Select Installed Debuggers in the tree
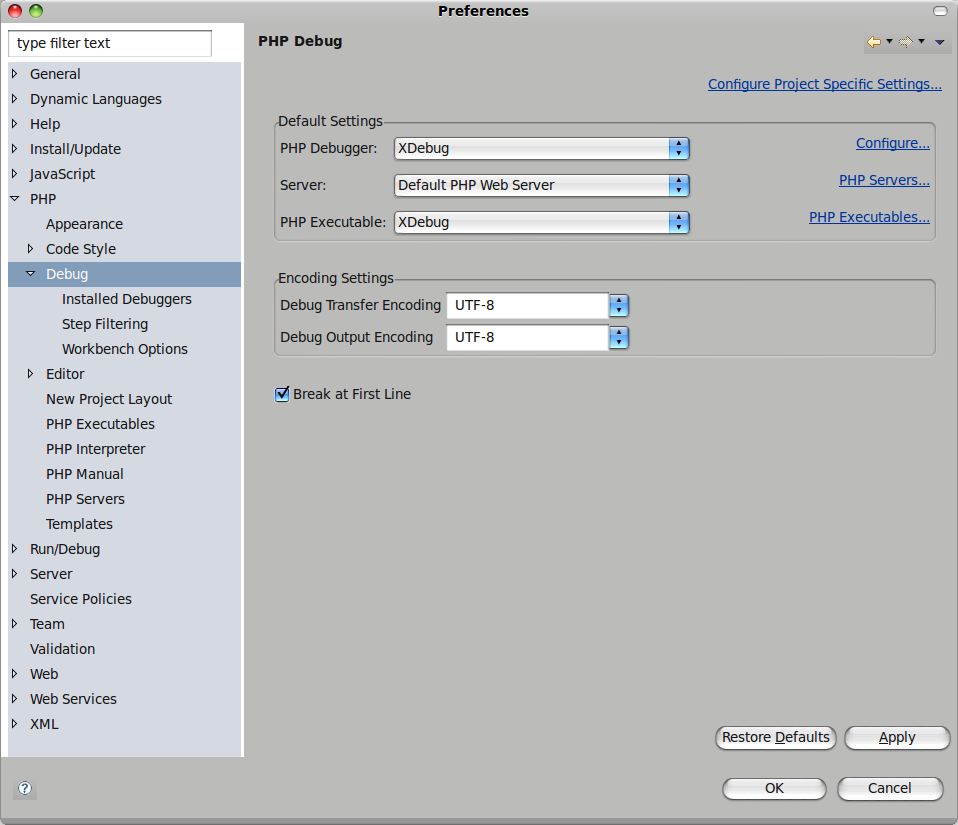958x825 pixels. [126, 299]
